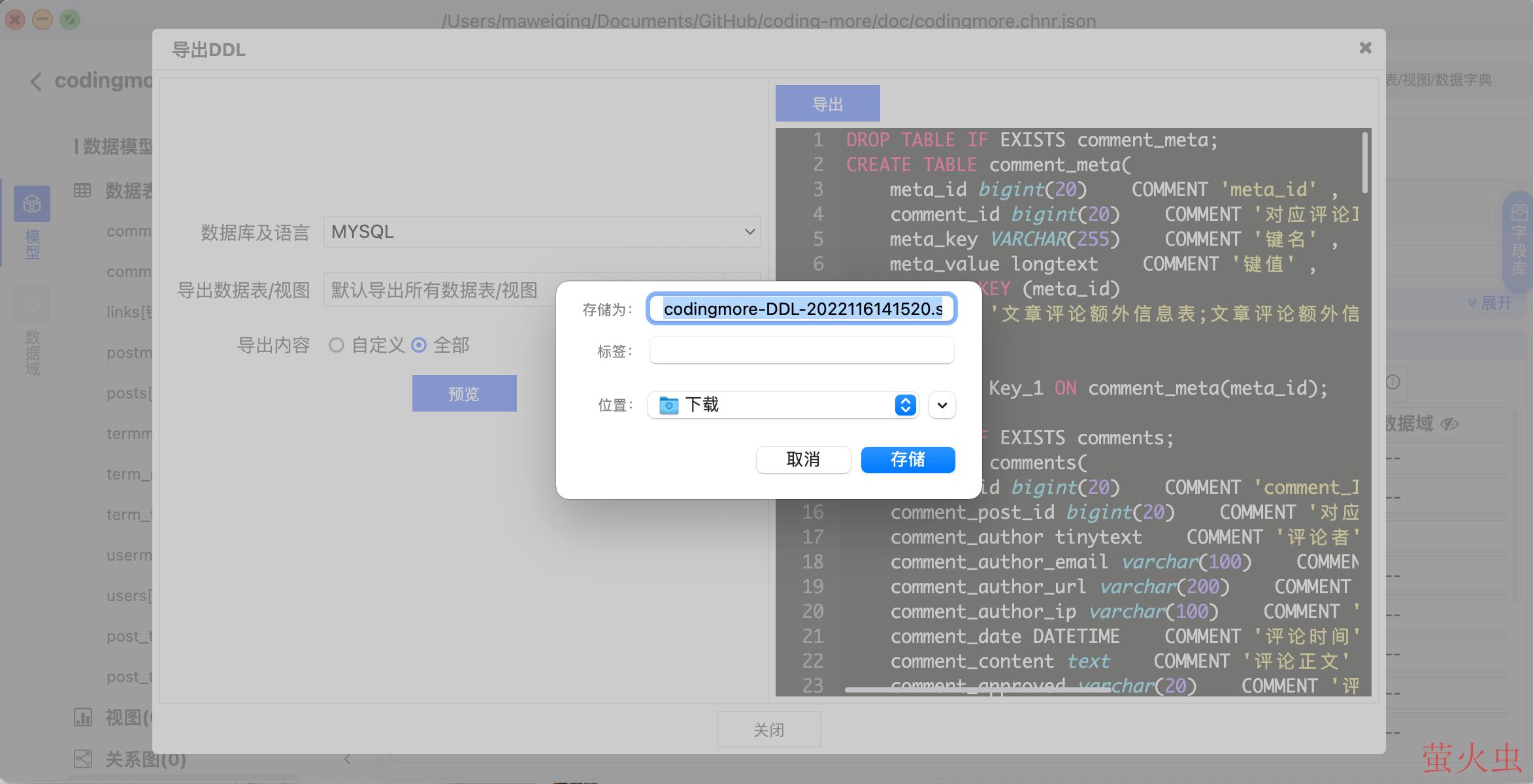
Task: Open the 数据域 sidebar icon
Action: pos(31,305)
